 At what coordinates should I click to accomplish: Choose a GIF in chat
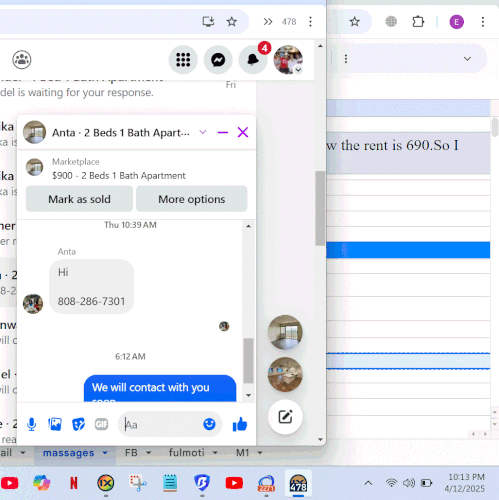pos(101,424)
